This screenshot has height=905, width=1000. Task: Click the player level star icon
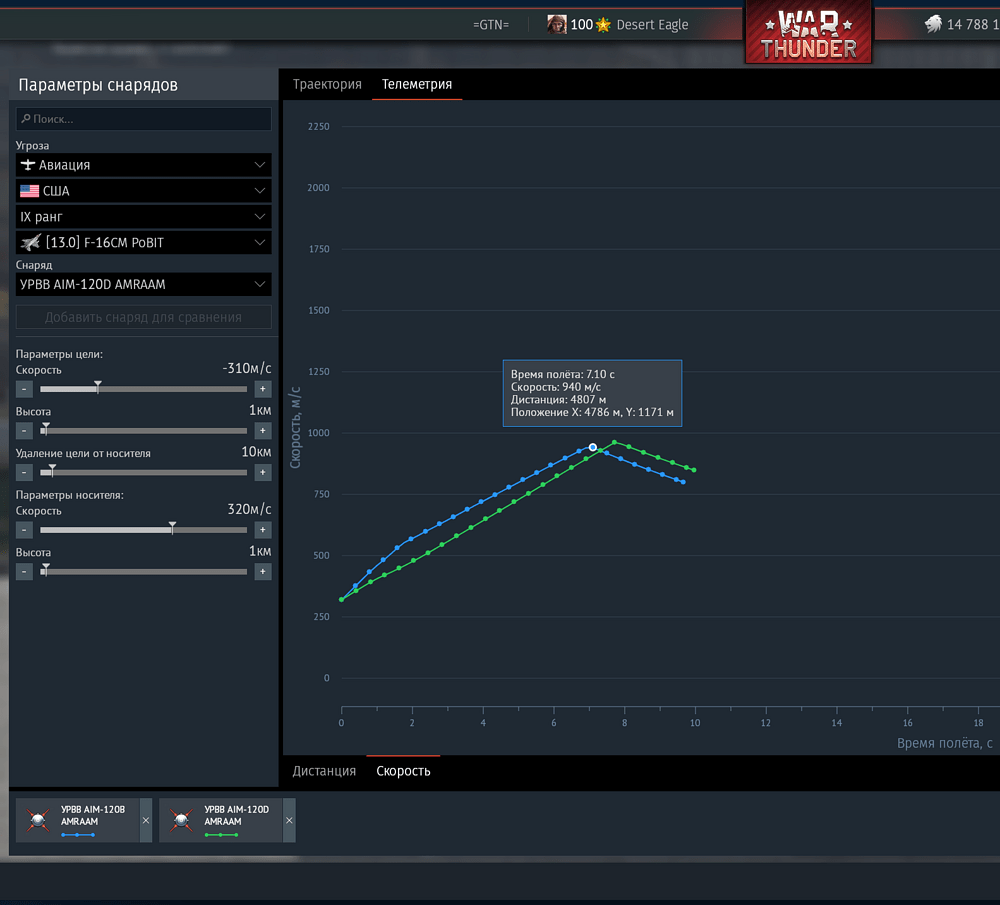click(603, 25)
